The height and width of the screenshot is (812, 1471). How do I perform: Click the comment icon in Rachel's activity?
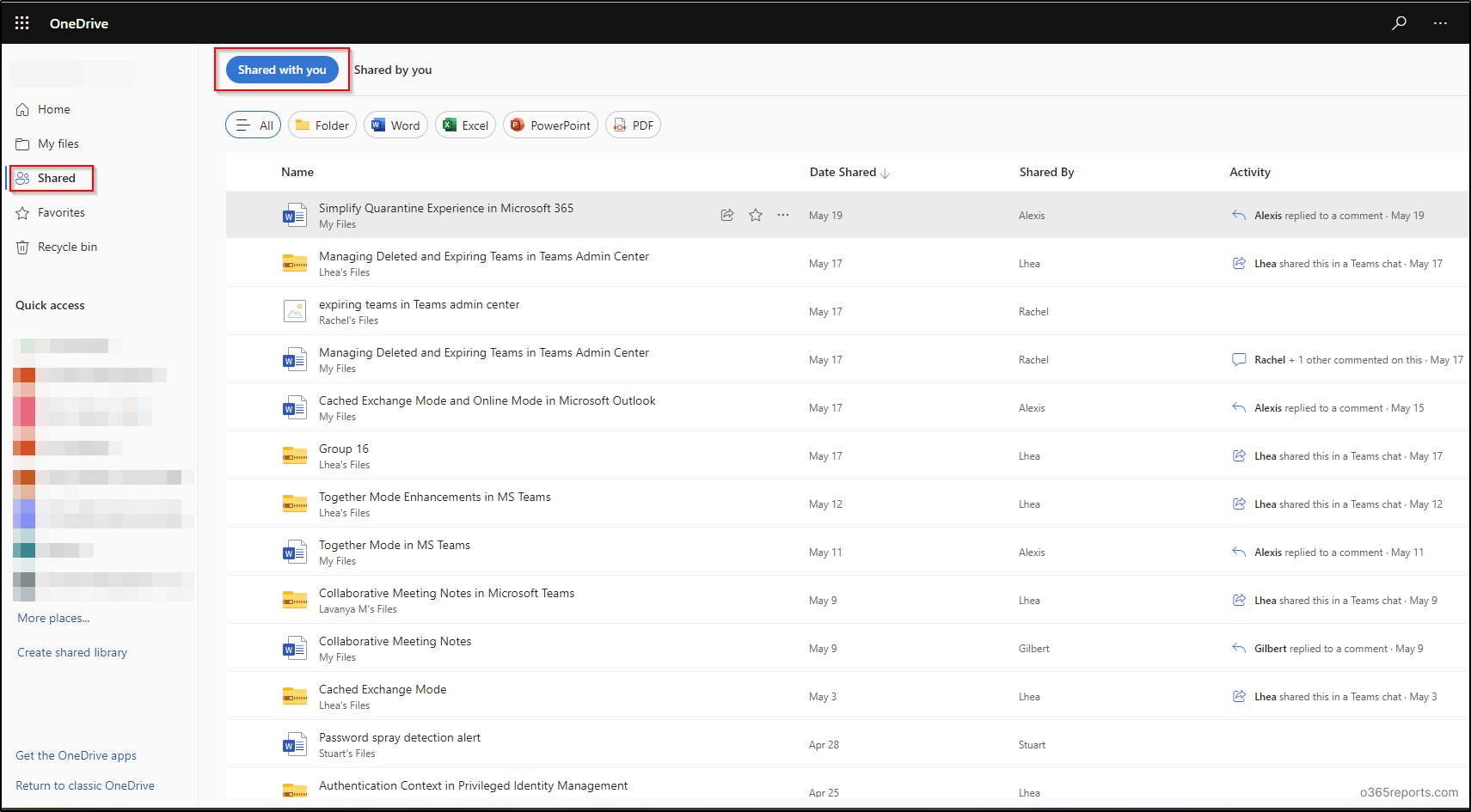(1239, 359)
